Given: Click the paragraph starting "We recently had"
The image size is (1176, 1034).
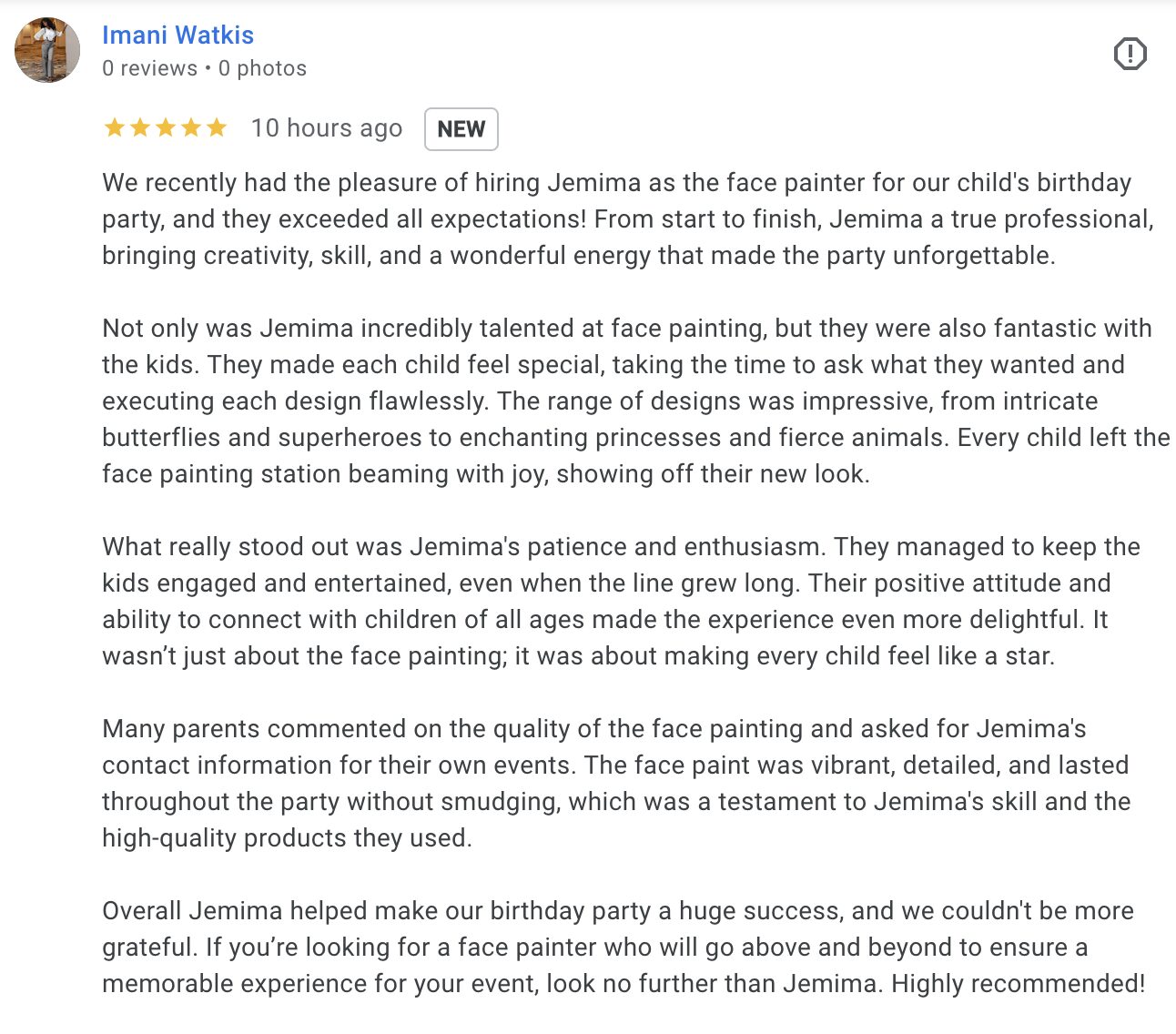Looking at the screenshot, I should (619, 218).
